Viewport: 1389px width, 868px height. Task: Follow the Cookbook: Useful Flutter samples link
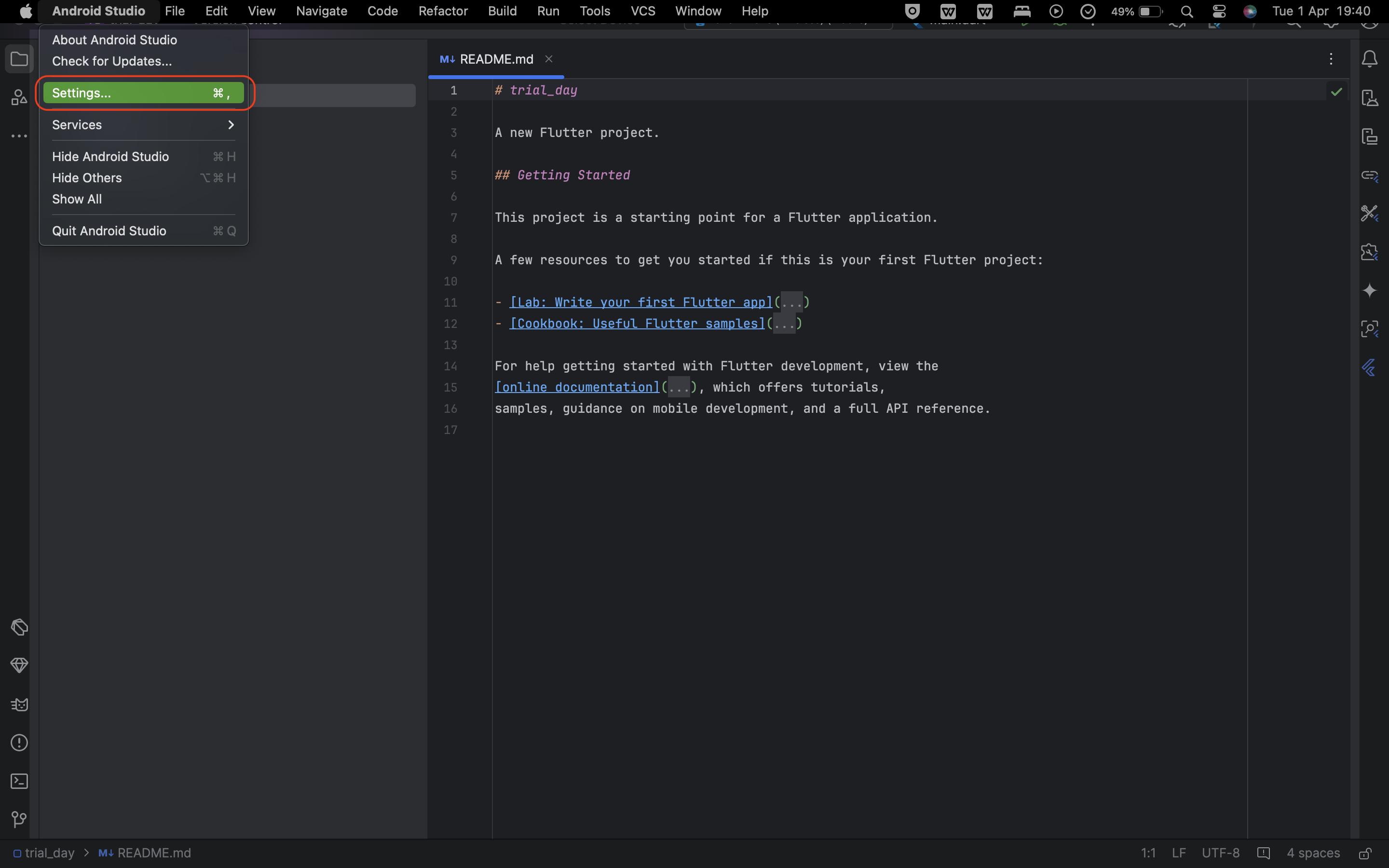tap(638, 324)
